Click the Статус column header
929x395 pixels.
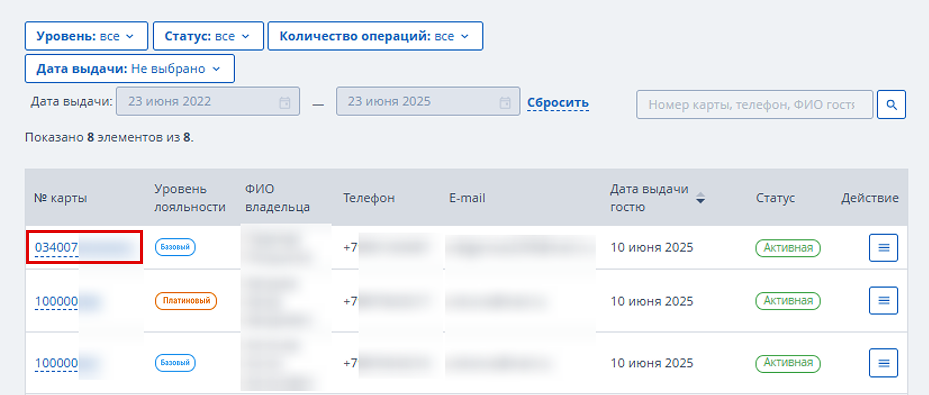click(x=775, y=198)
